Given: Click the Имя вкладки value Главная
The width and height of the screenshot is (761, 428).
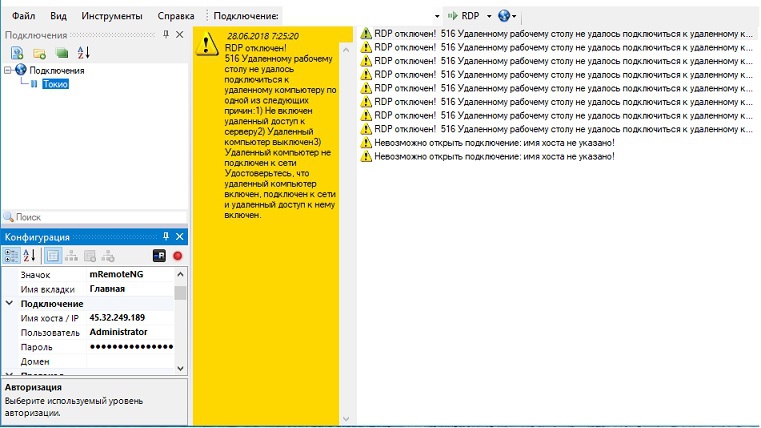Looking at the screenshot, I should (x=107, y=289).
